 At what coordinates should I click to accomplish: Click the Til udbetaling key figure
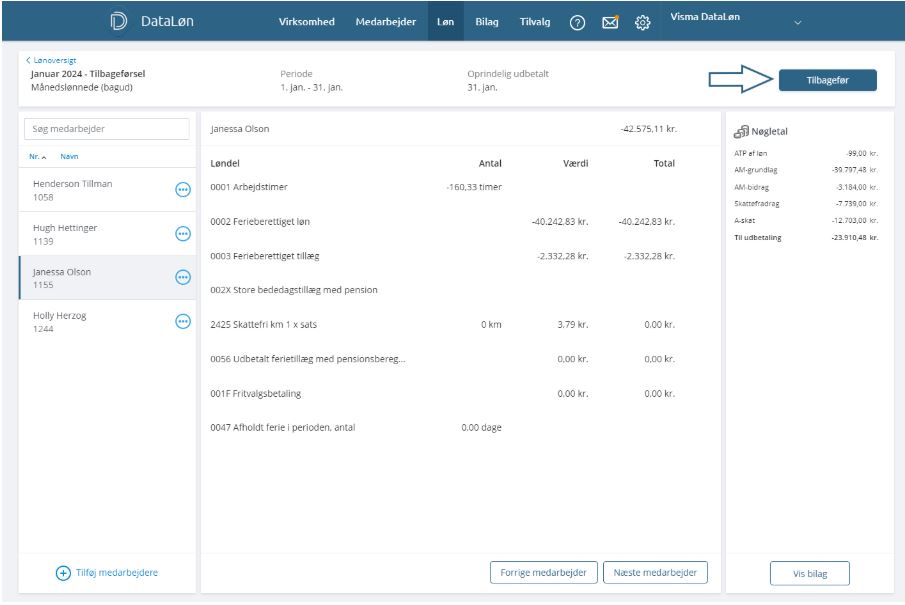pos(806,238)
